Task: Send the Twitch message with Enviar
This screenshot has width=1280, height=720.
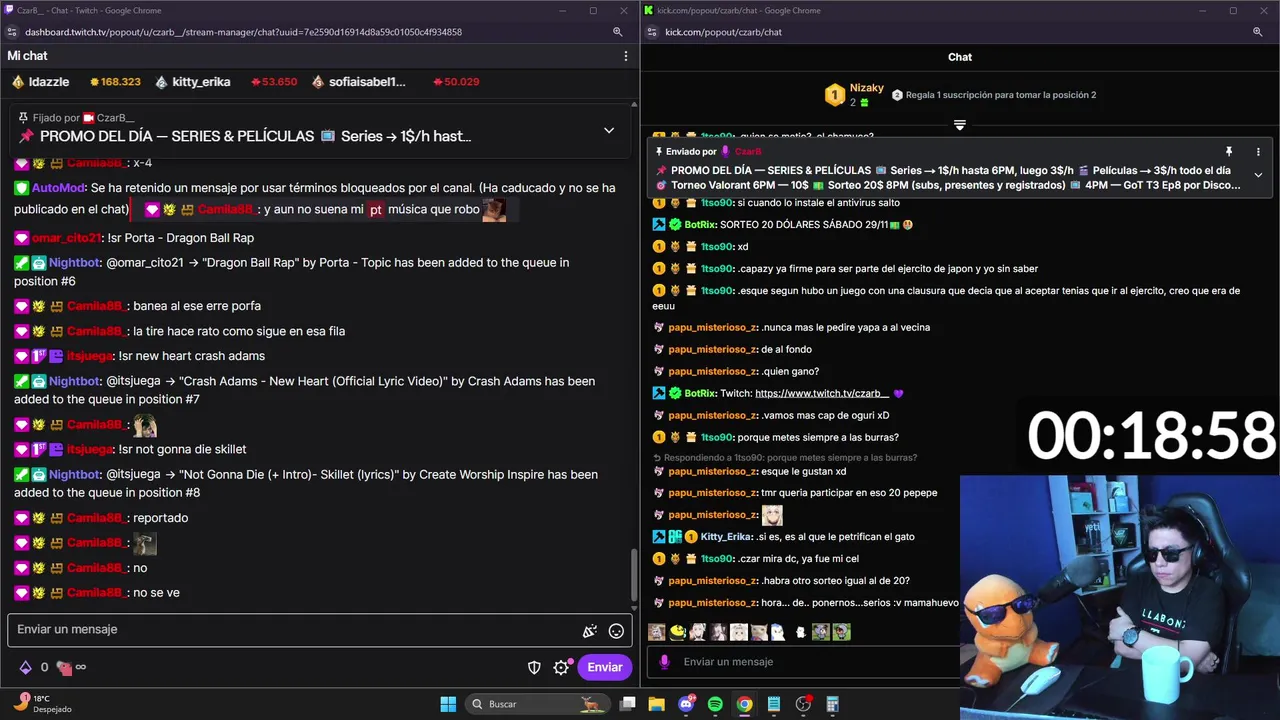Action: click(605, 667)
